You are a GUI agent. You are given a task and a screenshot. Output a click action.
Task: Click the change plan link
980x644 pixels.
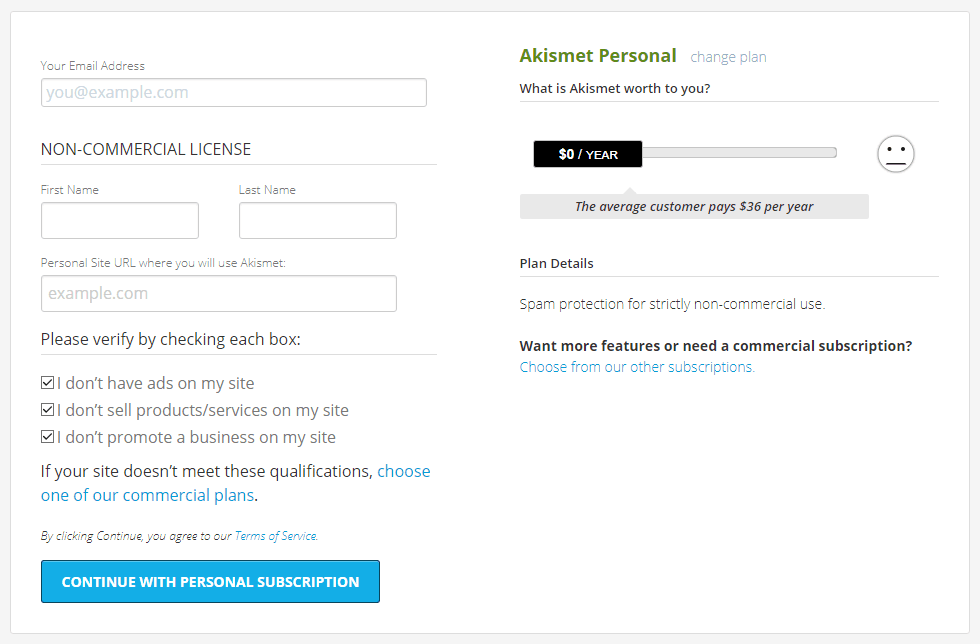tap(728, 57)
